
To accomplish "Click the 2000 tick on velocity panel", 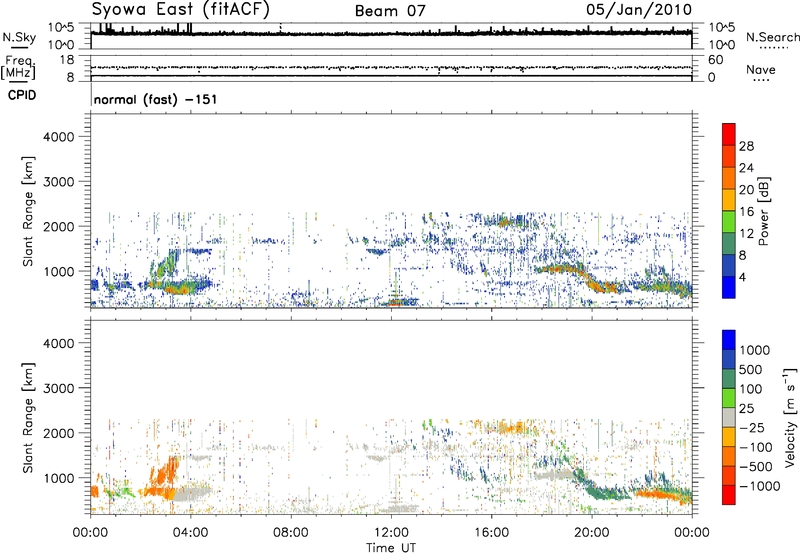I will click(58, 433).
